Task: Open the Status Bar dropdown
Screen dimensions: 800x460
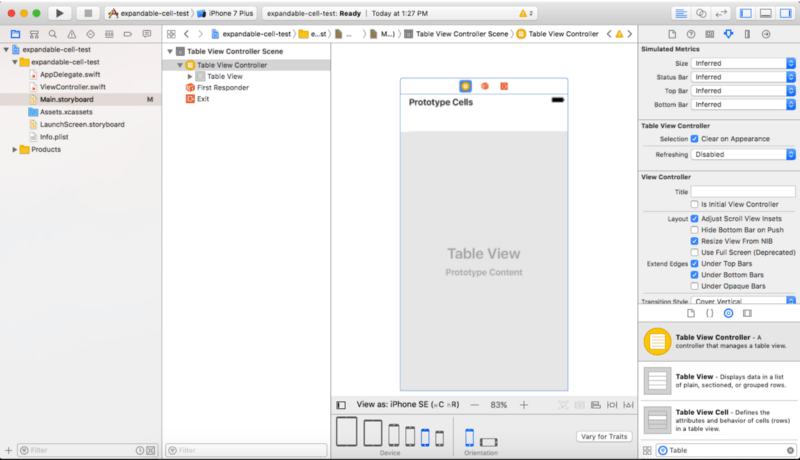Action: (742, 77)
